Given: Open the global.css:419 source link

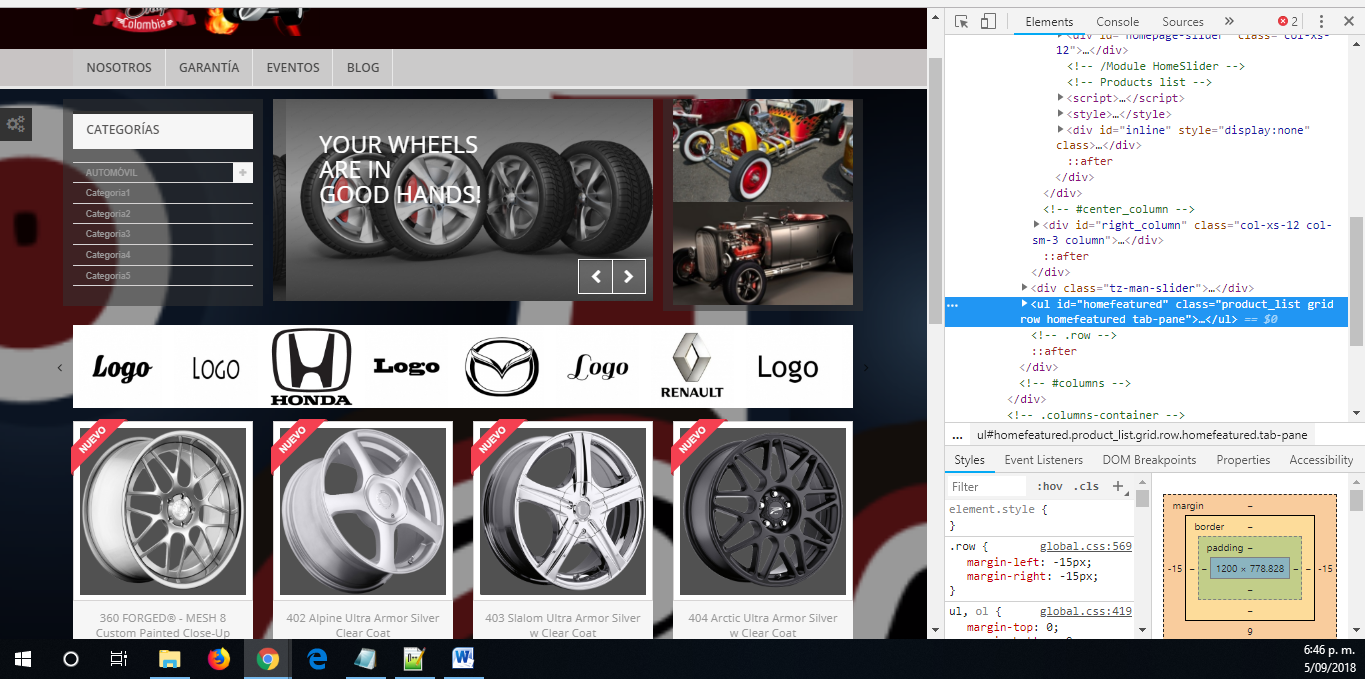Looking at the screenshot, I should coord(1085,611).
